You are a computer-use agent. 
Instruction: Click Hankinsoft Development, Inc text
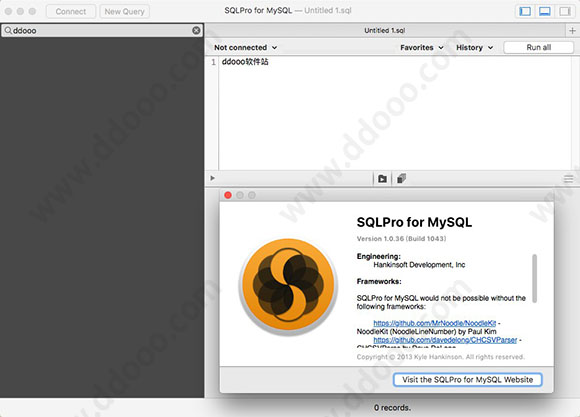tap(419, 265)
